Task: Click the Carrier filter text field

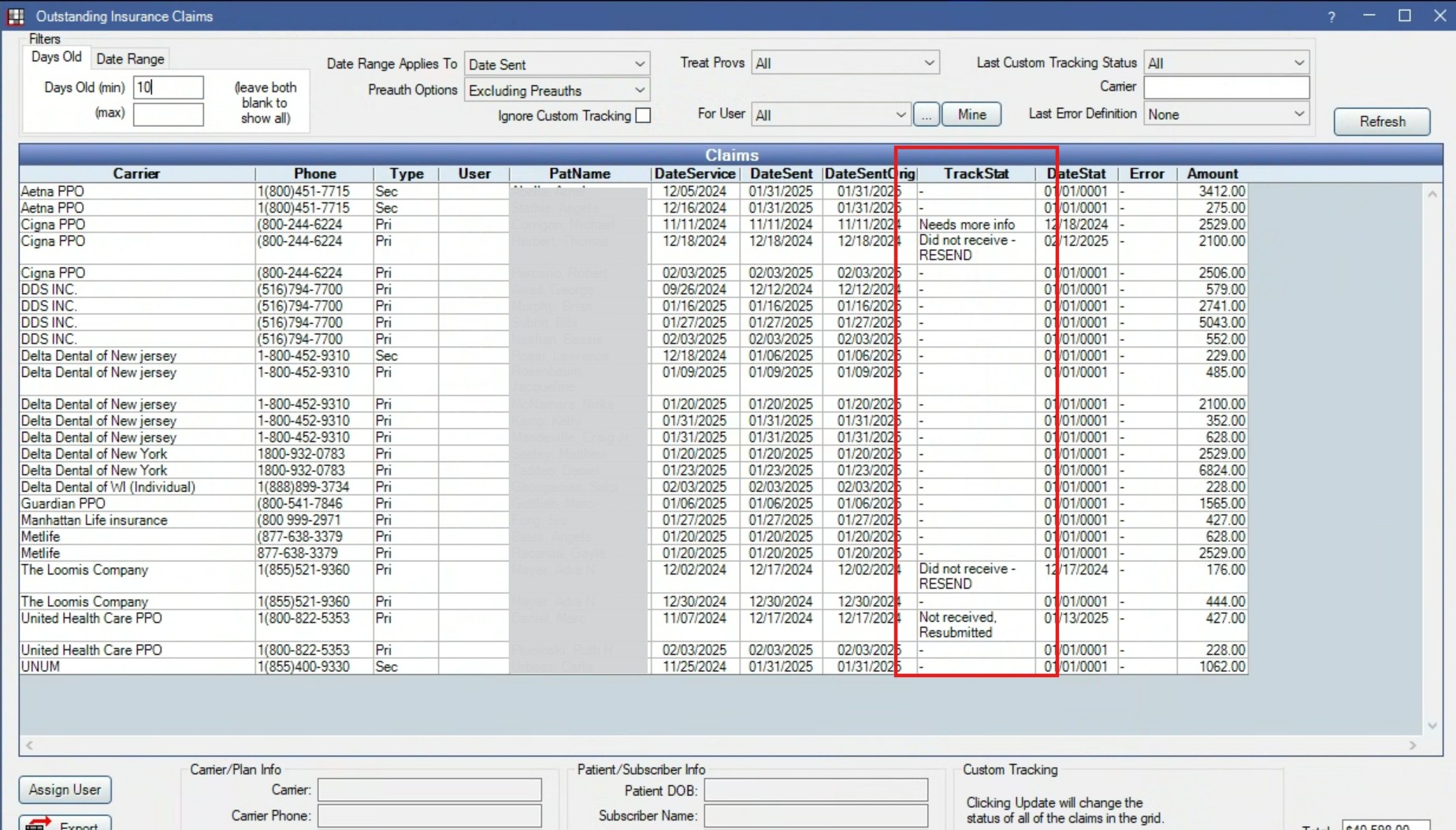Action: pos(1226,87)
